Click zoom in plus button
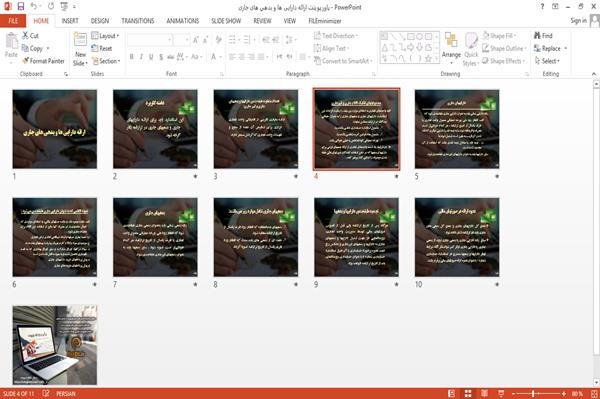Screen dimensions: 600x399 (564, 394)
